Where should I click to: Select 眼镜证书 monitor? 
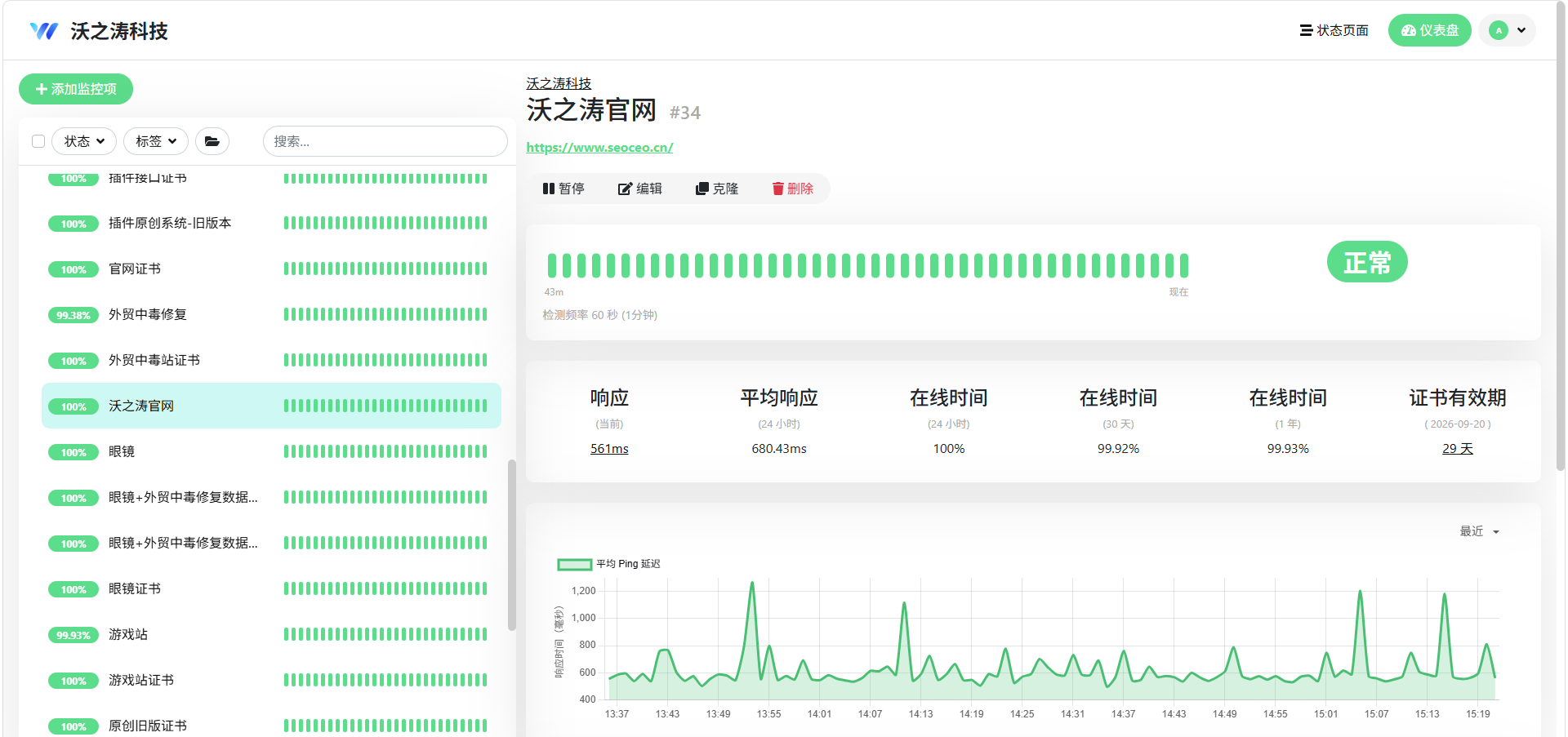click(x=271, y=588)
